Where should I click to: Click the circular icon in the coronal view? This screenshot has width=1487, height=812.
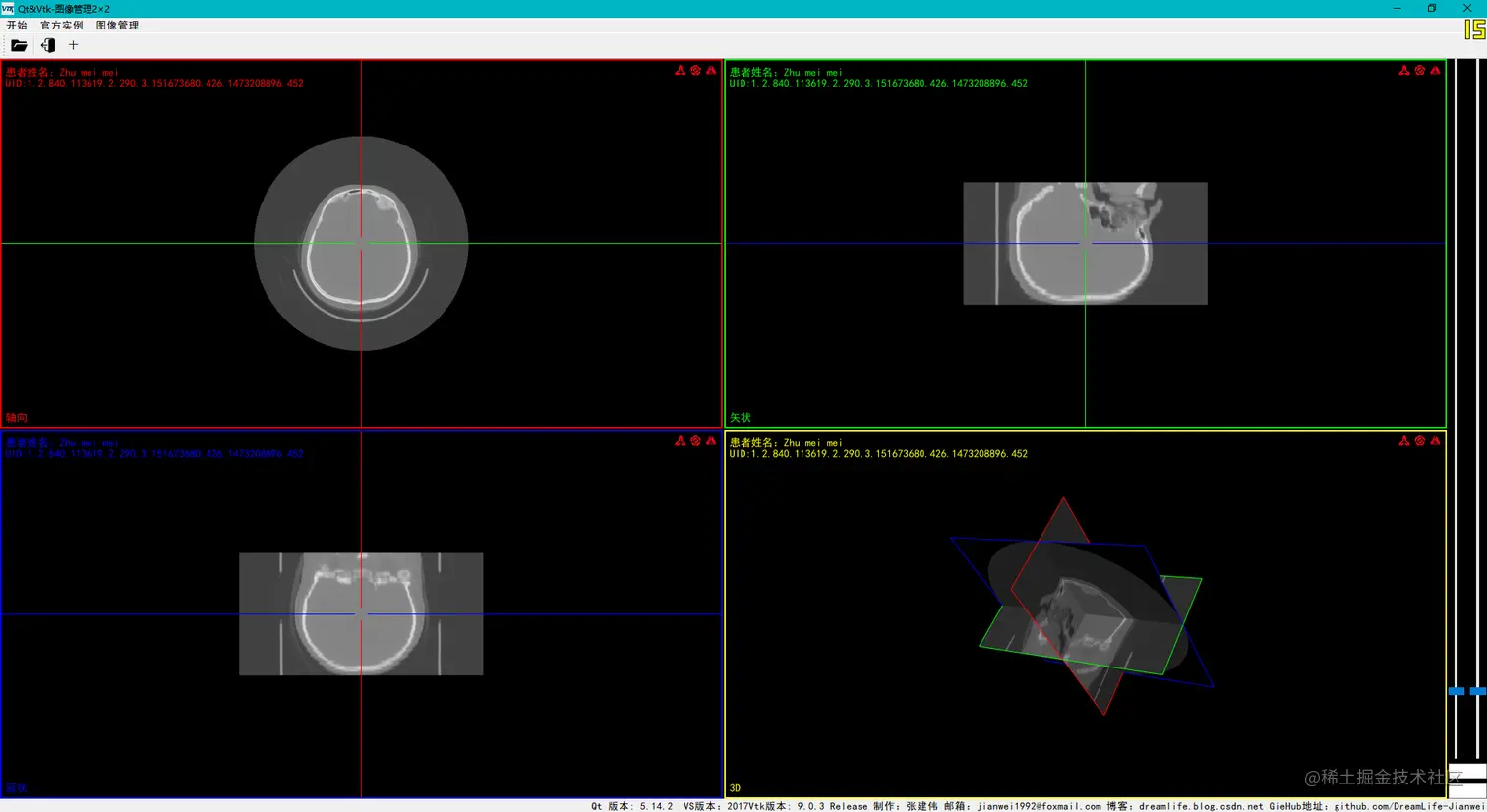[x=695, y=441]
